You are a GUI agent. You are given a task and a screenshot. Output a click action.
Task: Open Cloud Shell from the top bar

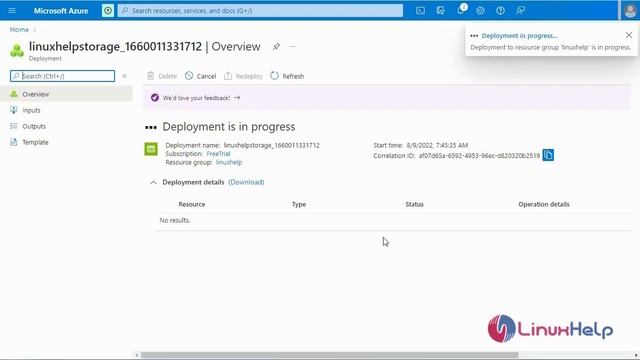pyautogui.click(x=420, y=11)
